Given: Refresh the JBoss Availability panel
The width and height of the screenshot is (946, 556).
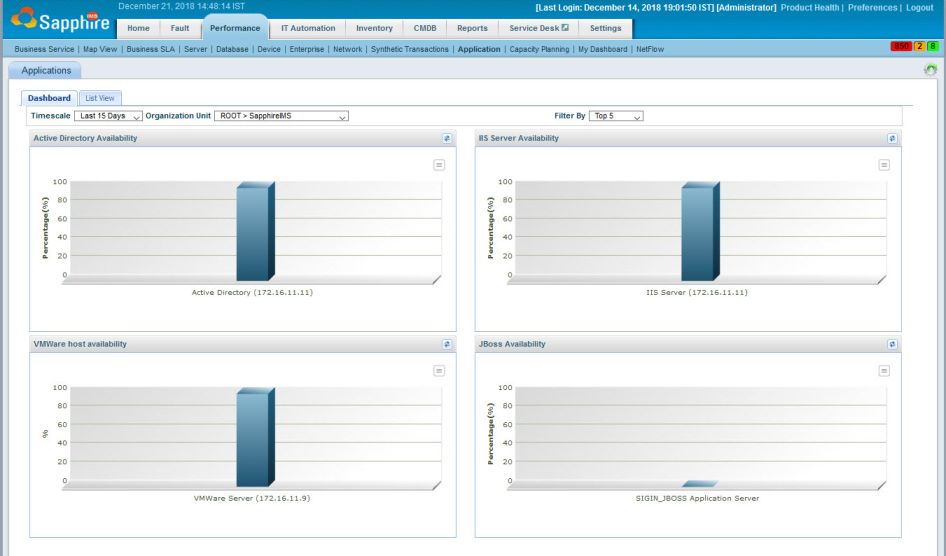Looking at the screenshot, I should (892, 344).
